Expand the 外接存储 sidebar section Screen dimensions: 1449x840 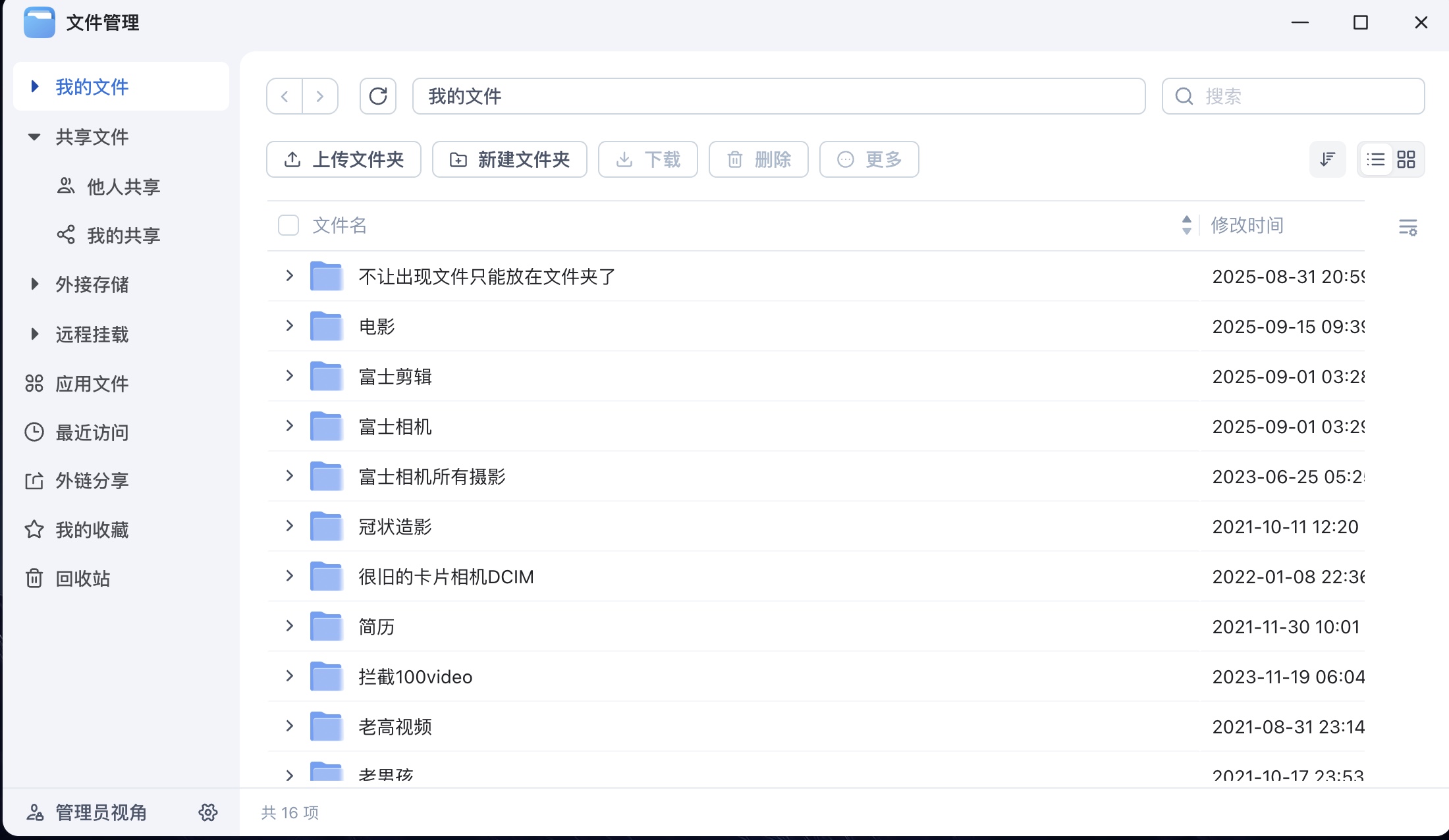[x=34, y=284]
